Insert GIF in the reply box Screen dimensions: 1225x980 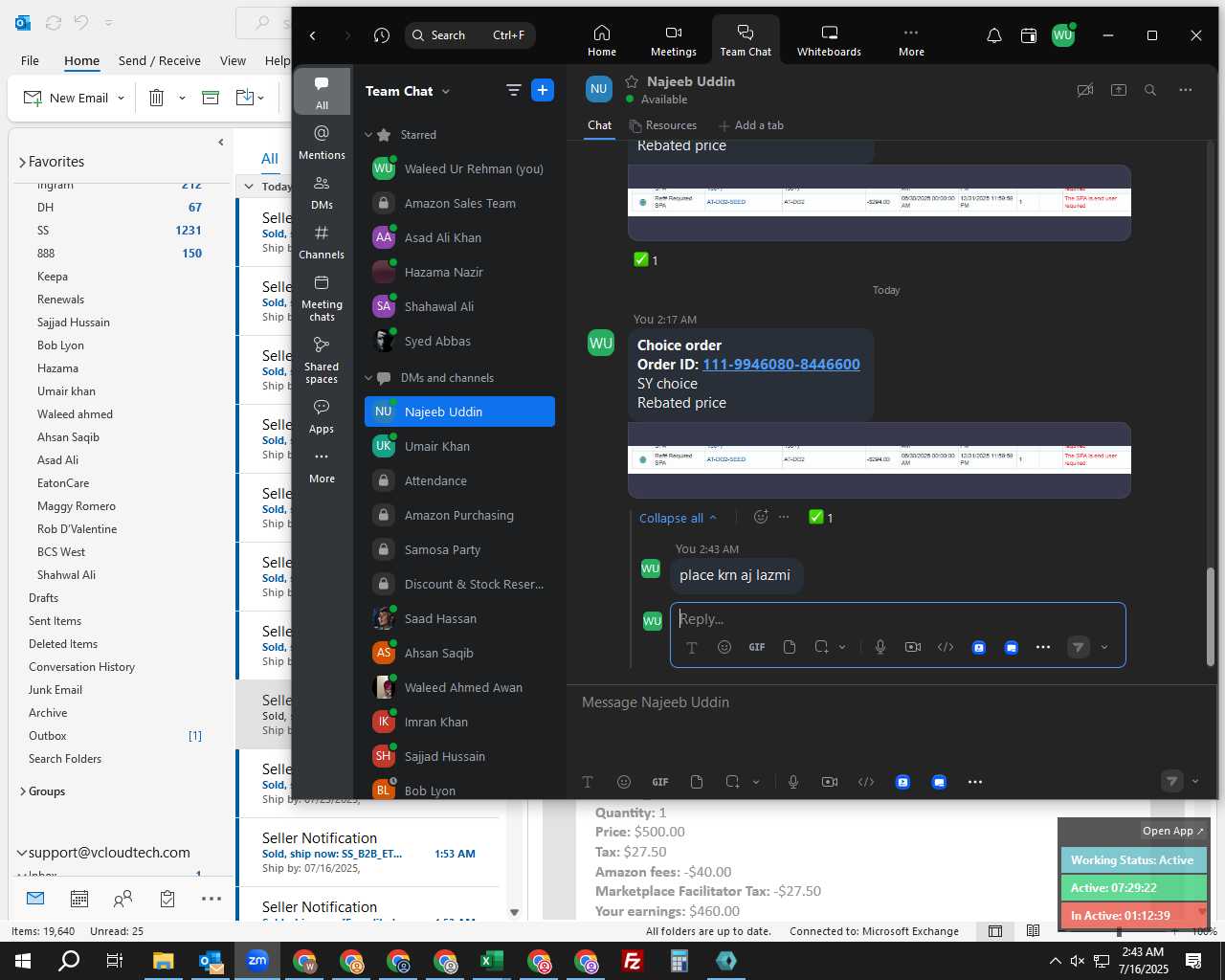[x=757, y=647]
